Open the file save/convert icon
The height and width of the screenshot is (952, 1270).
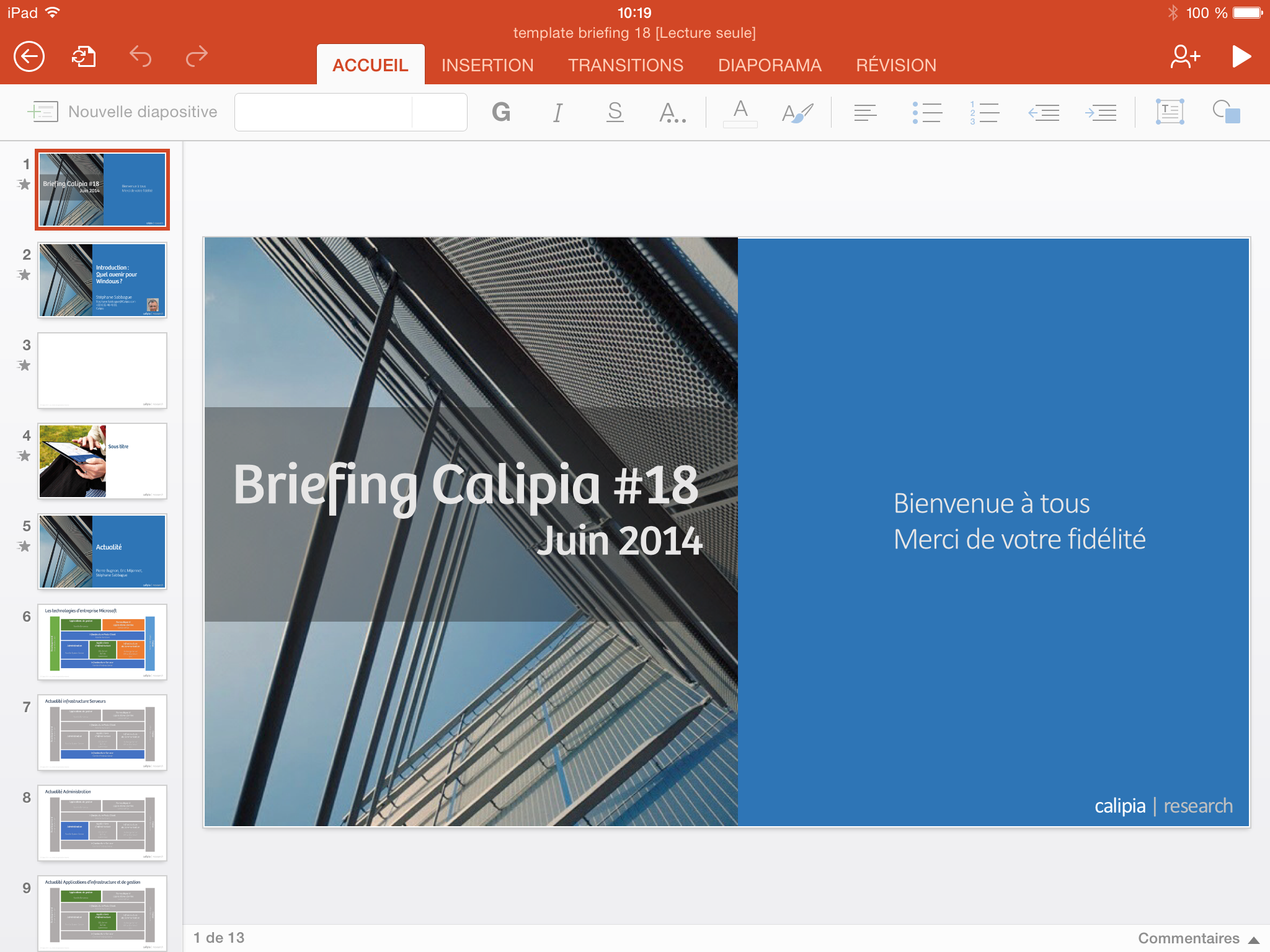pyautogui.click(x=84, y=56)
